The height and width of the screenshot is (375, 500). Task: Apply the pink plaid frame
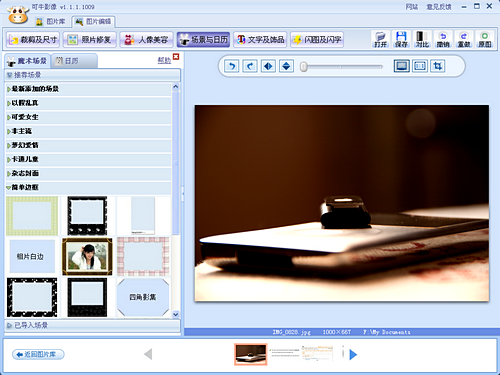(143, 256)
